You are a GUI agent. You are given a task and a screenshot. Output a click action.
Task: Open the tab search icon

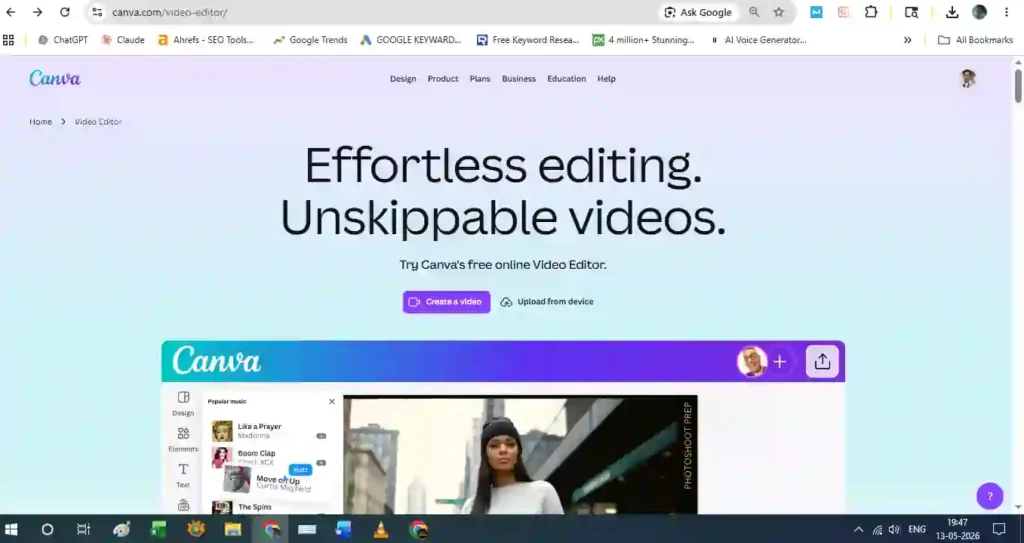tap(911, 12)
